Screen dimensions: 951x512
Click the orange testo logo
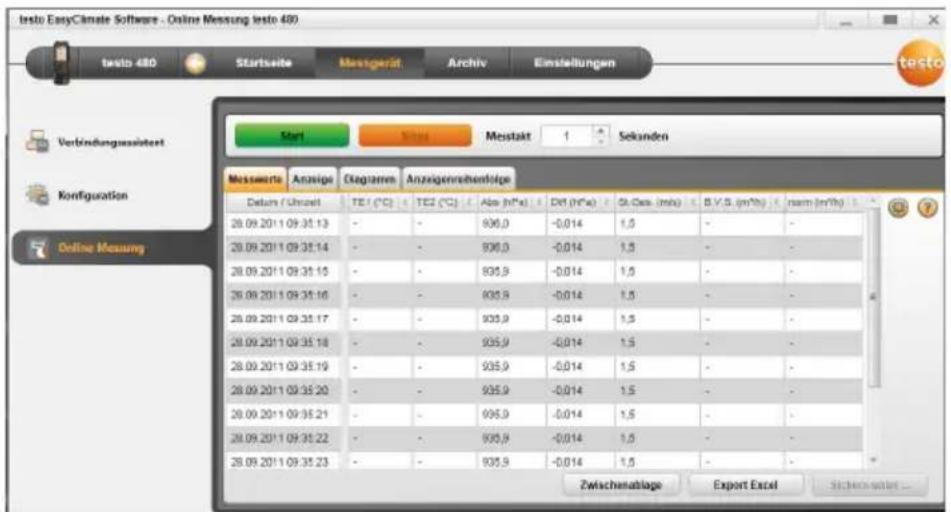click(x=920, y=63)
